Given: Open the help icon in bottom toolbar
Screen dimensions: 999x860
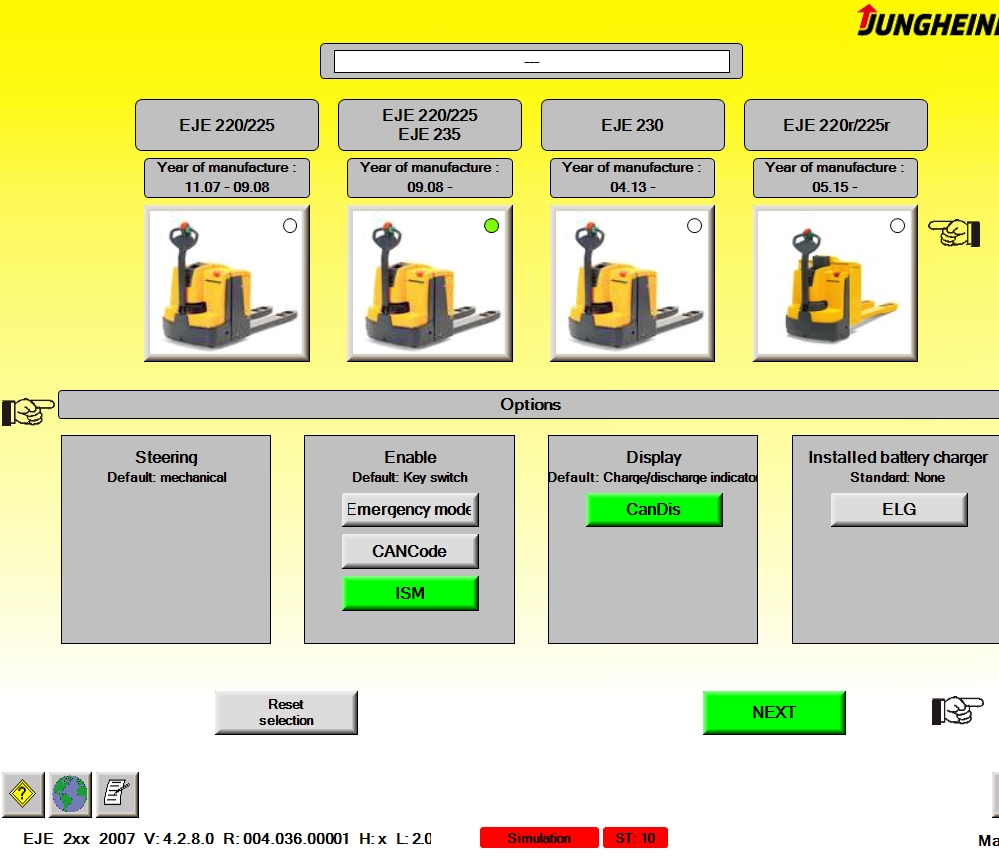Looking at the screenshot, I should [22, 794].
